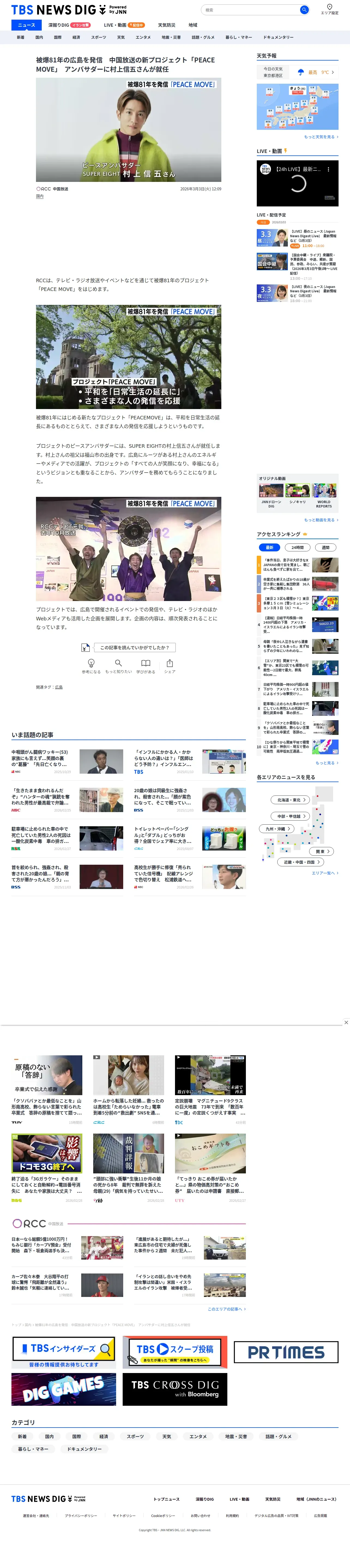This screenshot has width=350, height=1568.
Task: Open area settings location pin icon
Action: (x=329, y=7)
